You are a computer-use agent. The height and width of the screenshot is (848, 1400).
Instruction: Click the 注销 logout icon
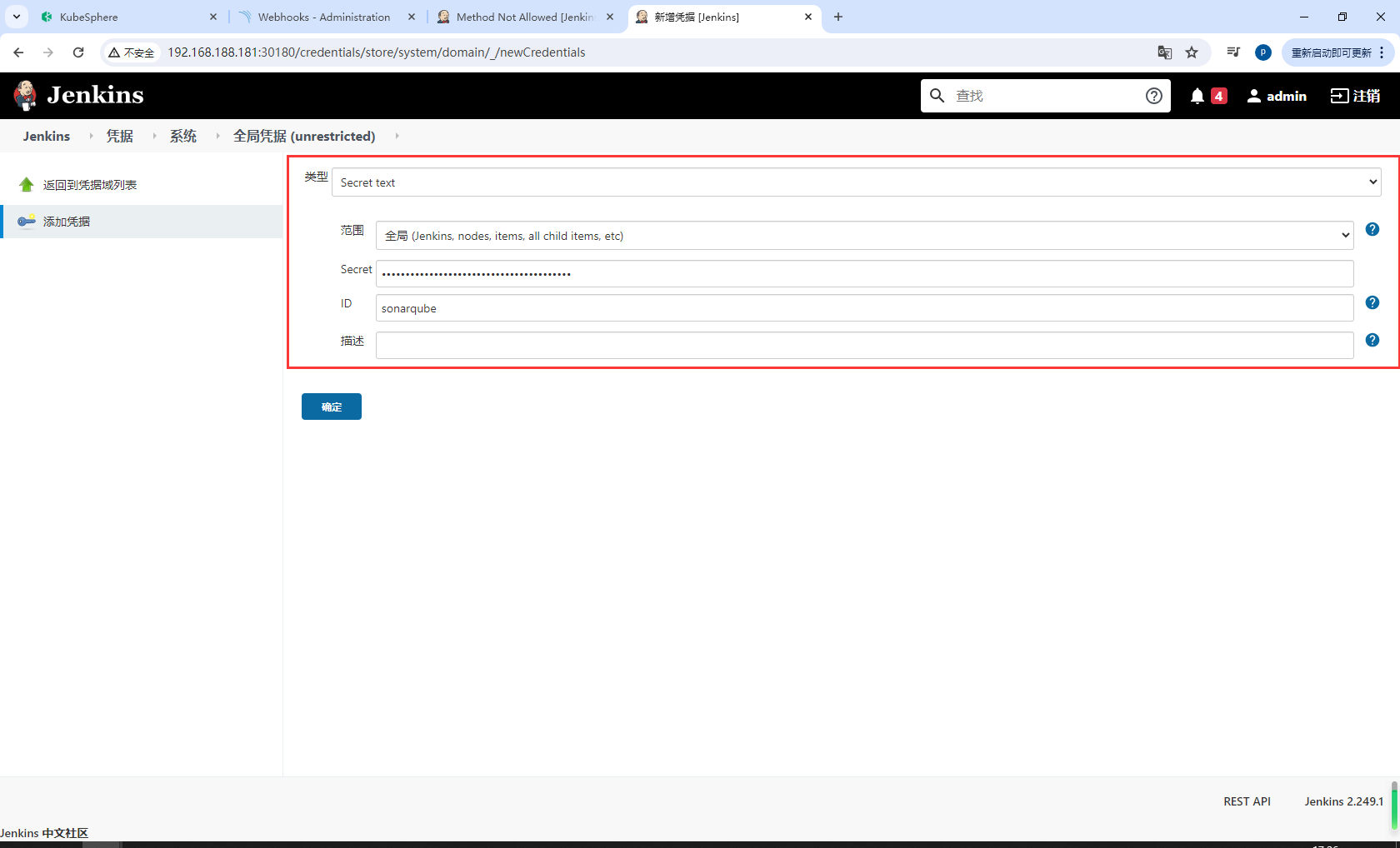[x=1339, y=96]
